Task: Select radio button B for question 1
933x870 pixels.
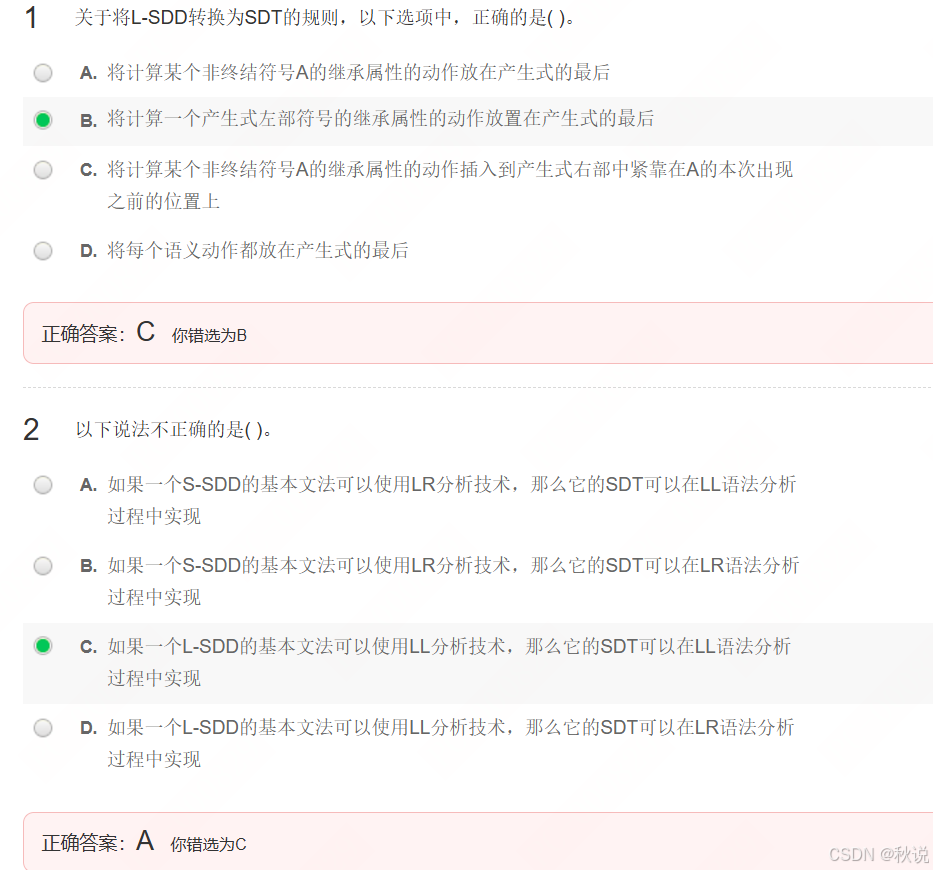Action: click(43, 120)
